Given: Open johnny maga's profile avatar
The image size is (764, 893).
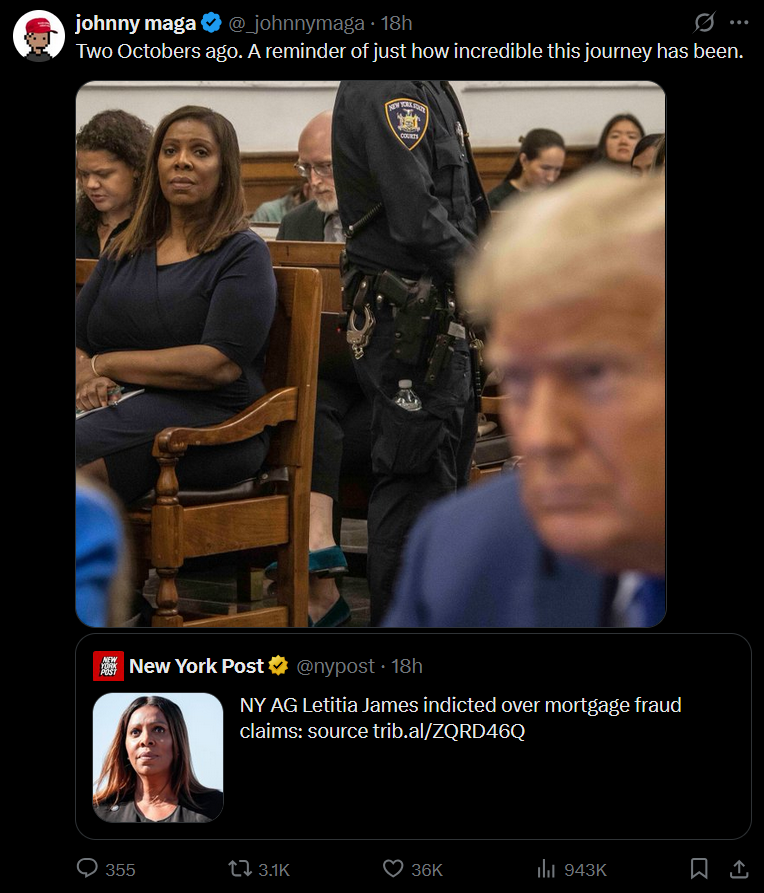Looking at the screenshot, I should pos(39,35).
